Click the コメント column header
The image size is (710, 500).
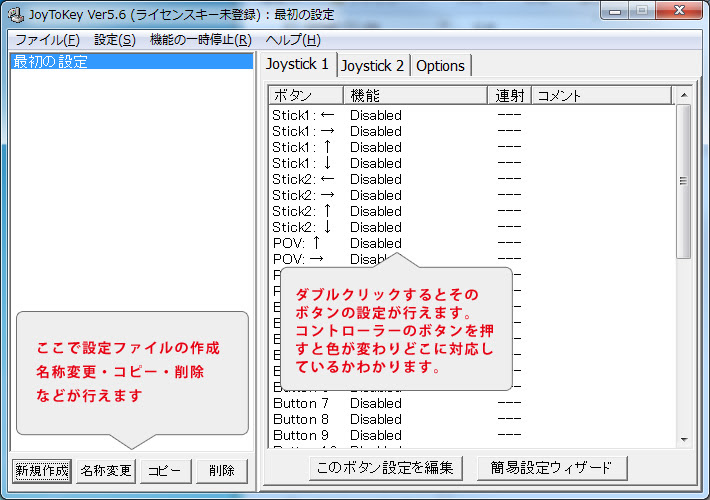click(602, 96)
